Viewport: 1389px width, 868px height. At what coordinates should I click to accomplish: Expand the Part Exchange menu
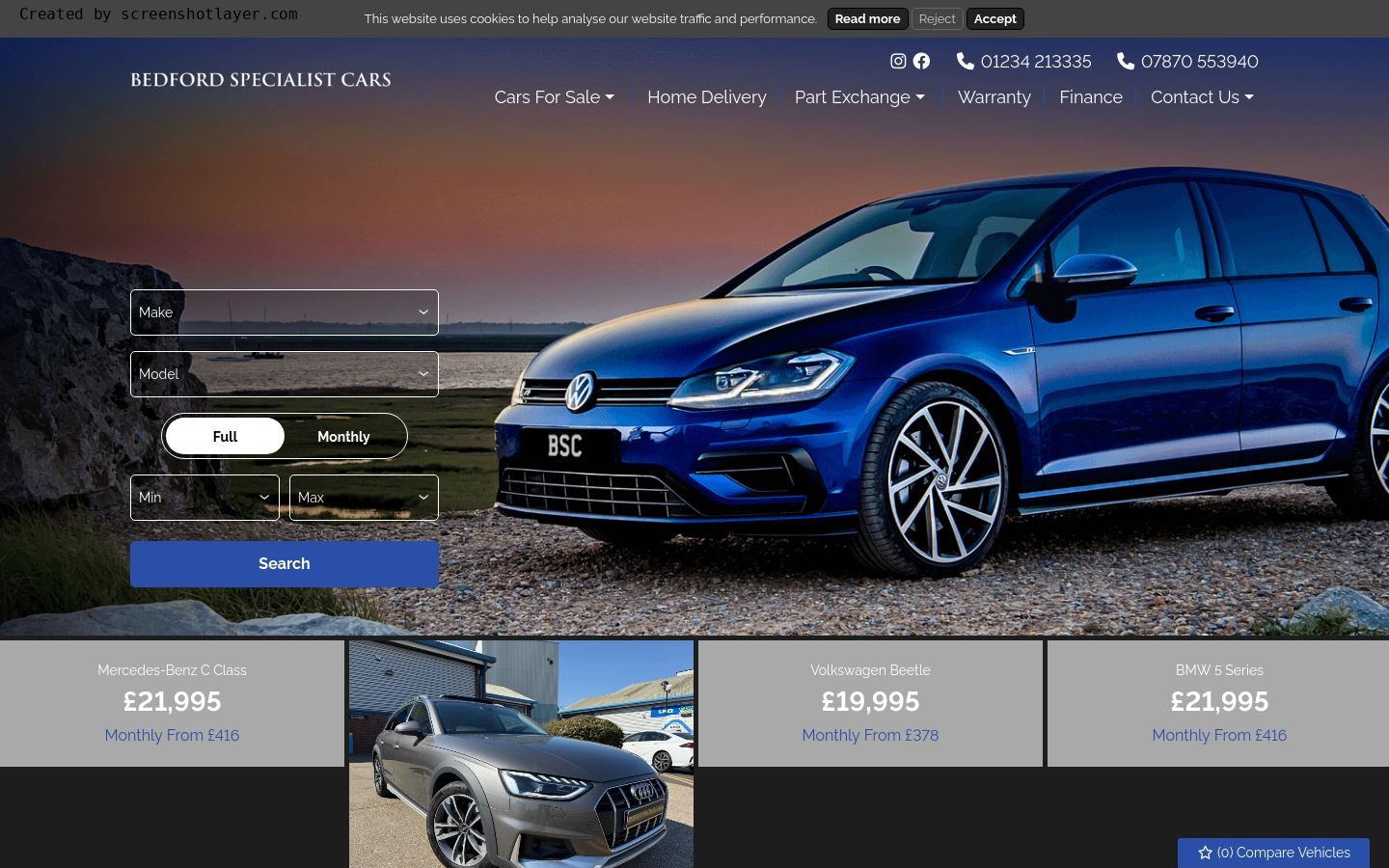click(859, 96)
